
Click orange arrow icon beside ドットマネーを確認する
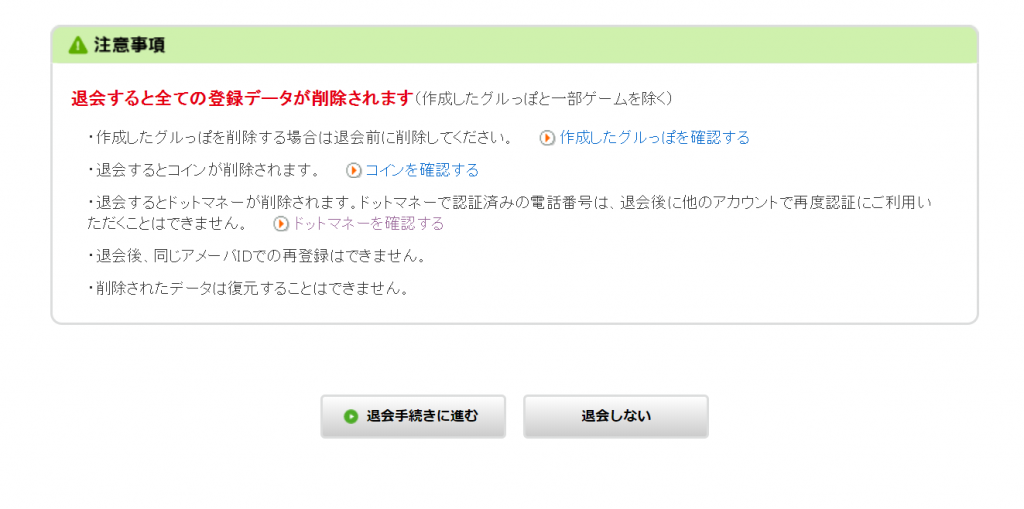click(x=281, y=224)
